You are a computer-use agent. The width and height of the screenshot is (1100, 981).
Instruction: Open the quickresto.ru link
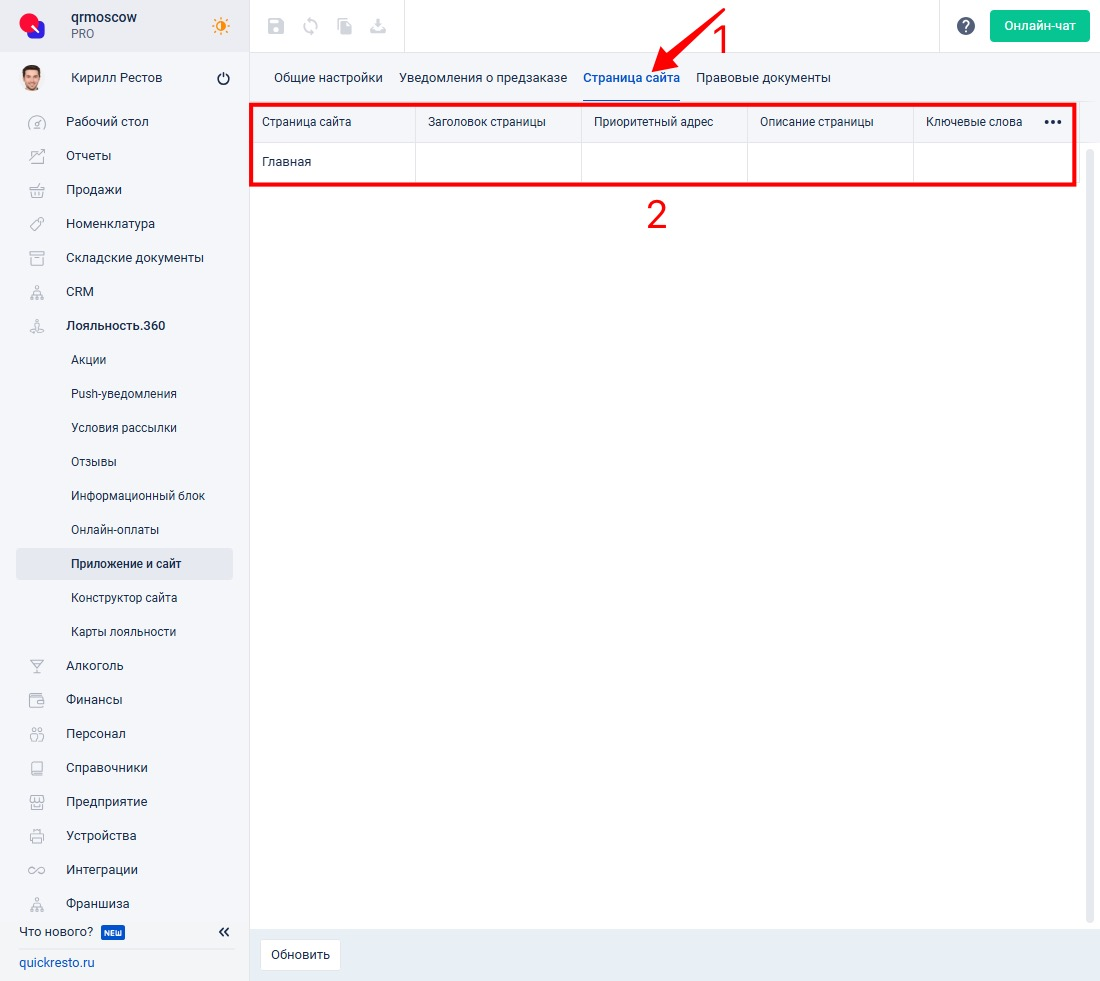57,963
